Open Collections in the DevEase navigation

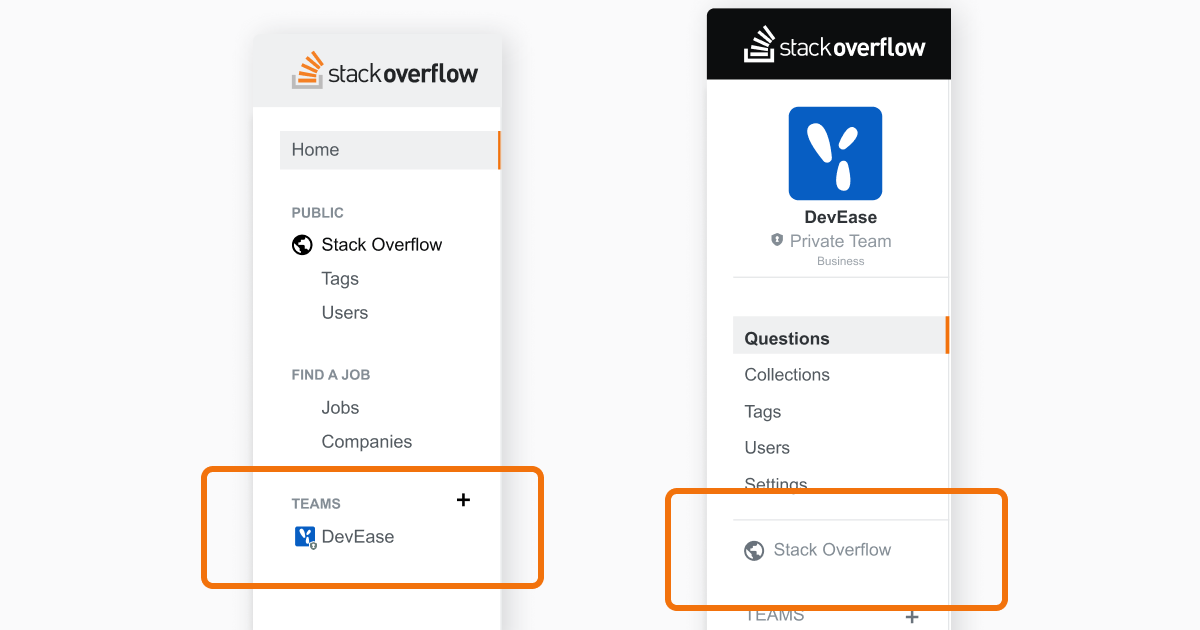(x=787, y=375)
